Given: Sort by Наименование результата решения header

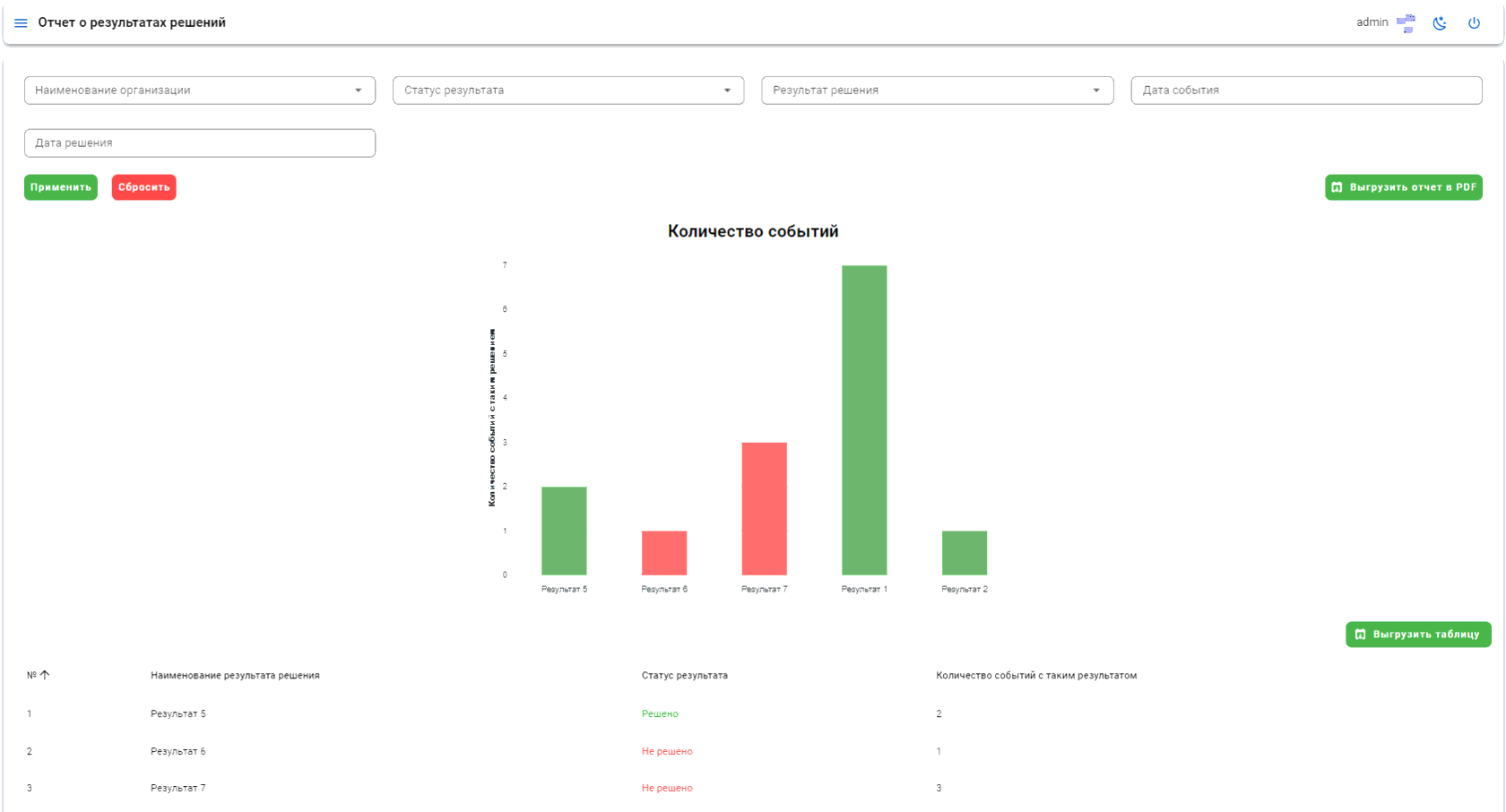Looking at the screenshot, I should point(235,676).
